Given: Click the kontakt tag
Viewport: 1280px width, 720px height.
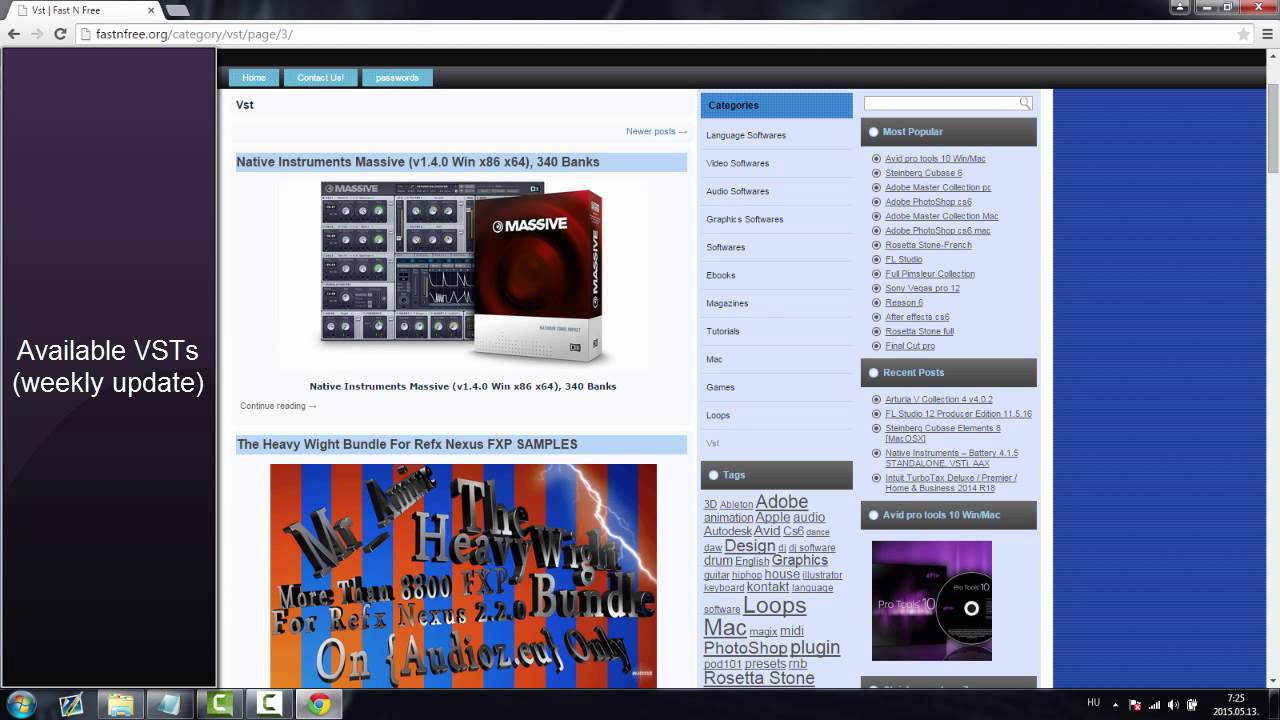Looking at the screenshot, I should [x=768, y=587].
